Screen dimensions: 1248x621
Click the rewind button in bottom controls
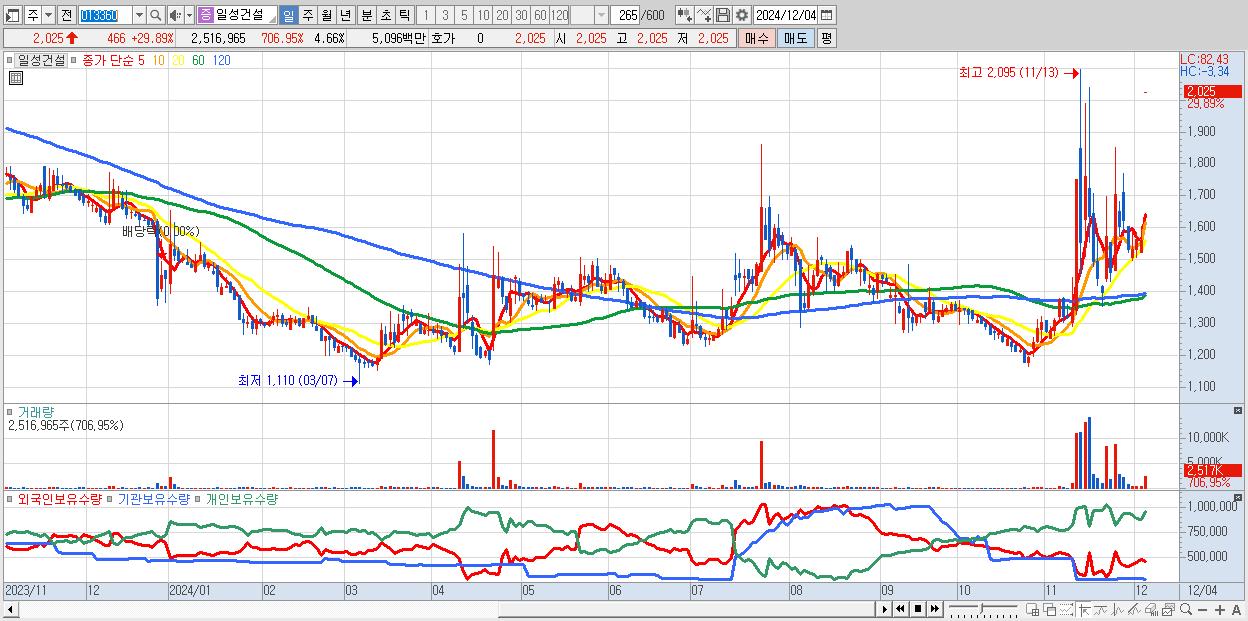[900, 609]
